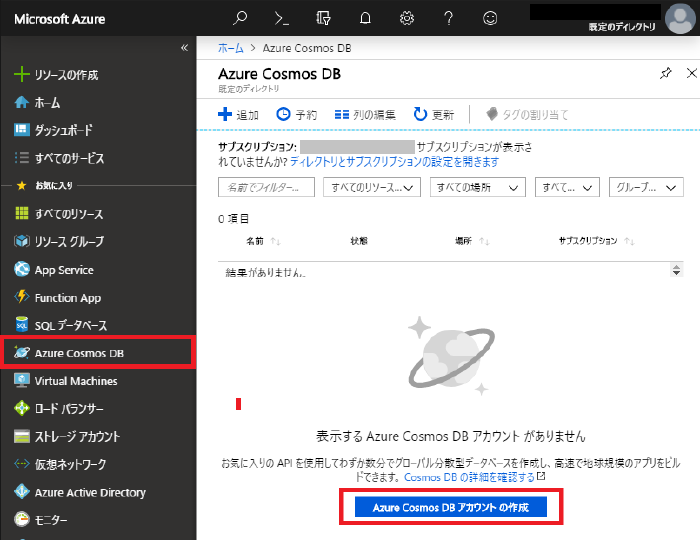This screenshot has width=700, height=540.
Task: Click the お気に入り star heading
Action: 44,185
